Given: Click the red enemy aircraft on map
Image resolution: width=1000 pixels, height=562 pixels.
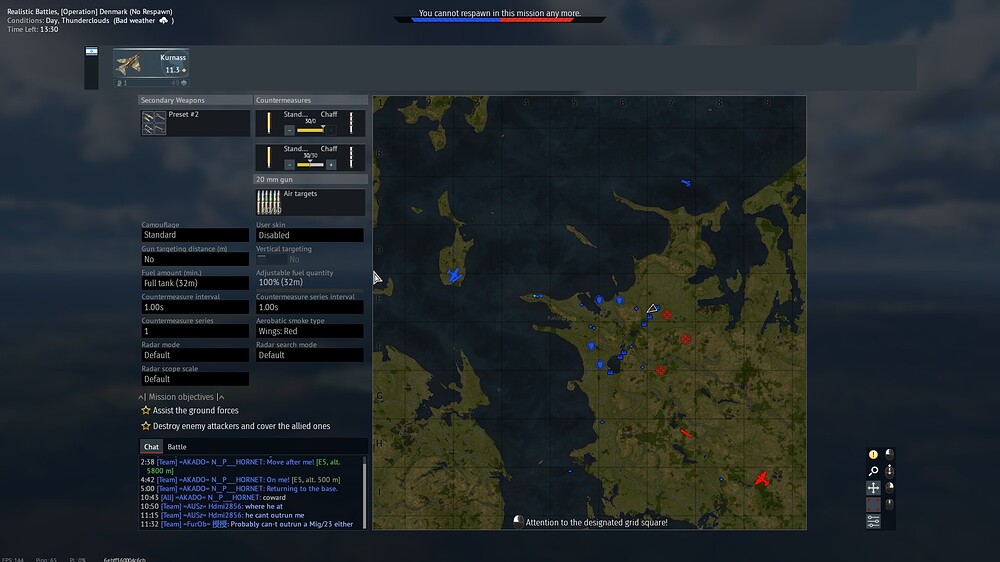Looking at the screenshot, I should click(x=761, y=479).
